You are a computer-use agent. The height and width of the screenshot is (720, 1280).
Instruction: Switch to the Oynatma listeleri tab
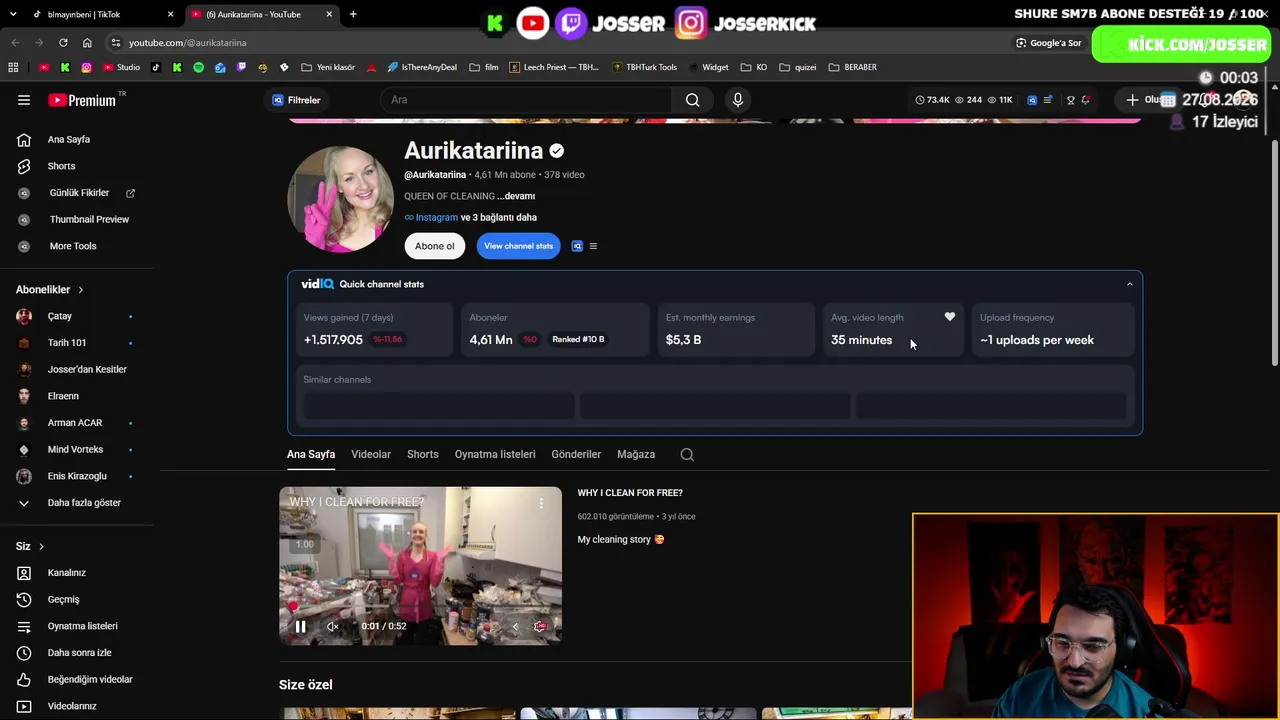[495, 454]
